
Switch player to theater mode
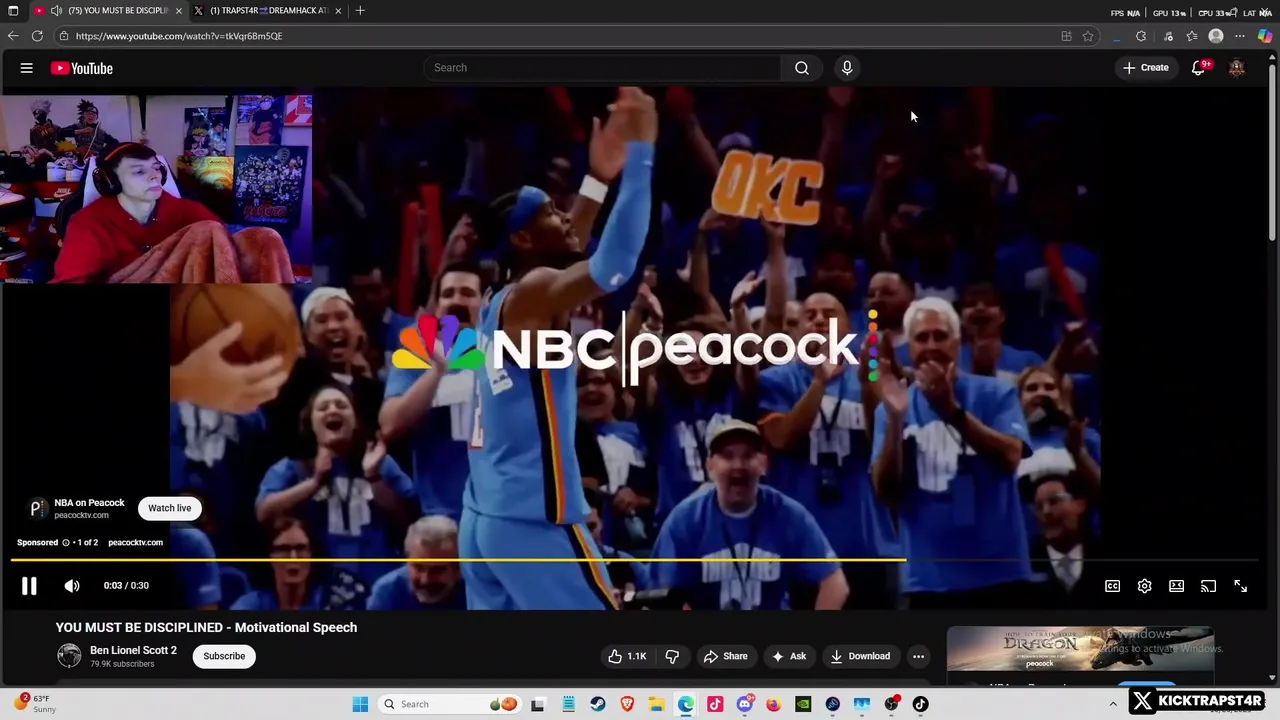1177,586
